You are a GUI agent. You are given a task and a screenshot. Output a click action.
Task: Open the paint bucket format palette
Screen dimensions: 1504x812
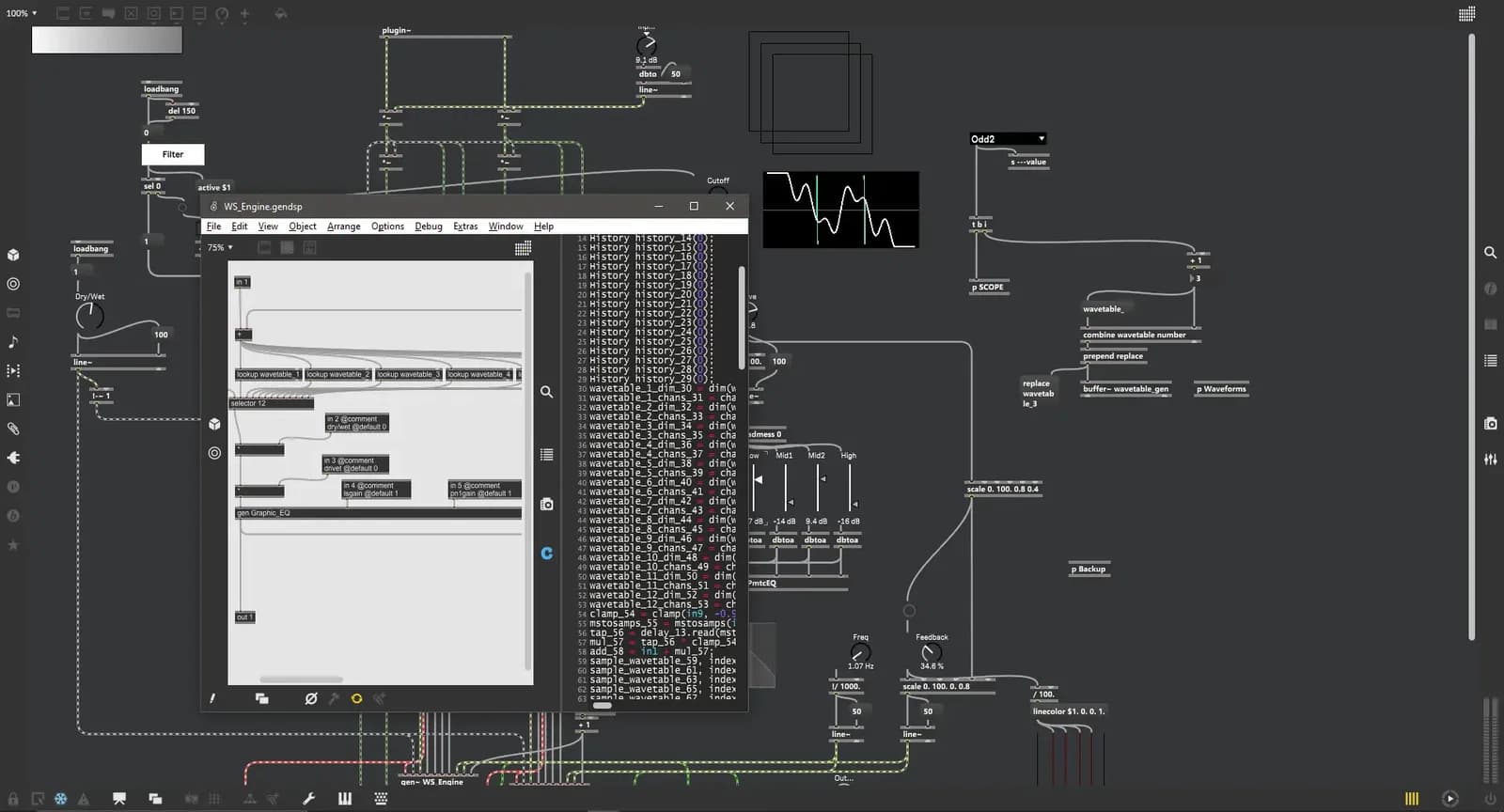click(x=280, y=14)
